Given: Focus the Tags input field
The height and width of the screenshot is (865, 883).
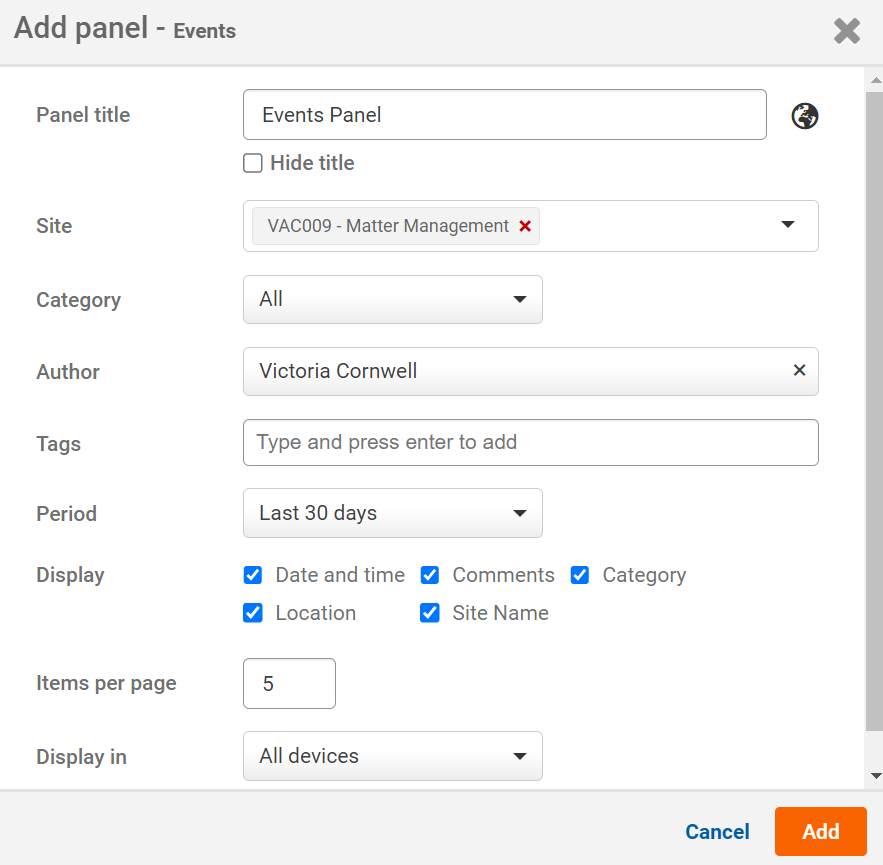Looking at the screenshot, I should [530, 442].
